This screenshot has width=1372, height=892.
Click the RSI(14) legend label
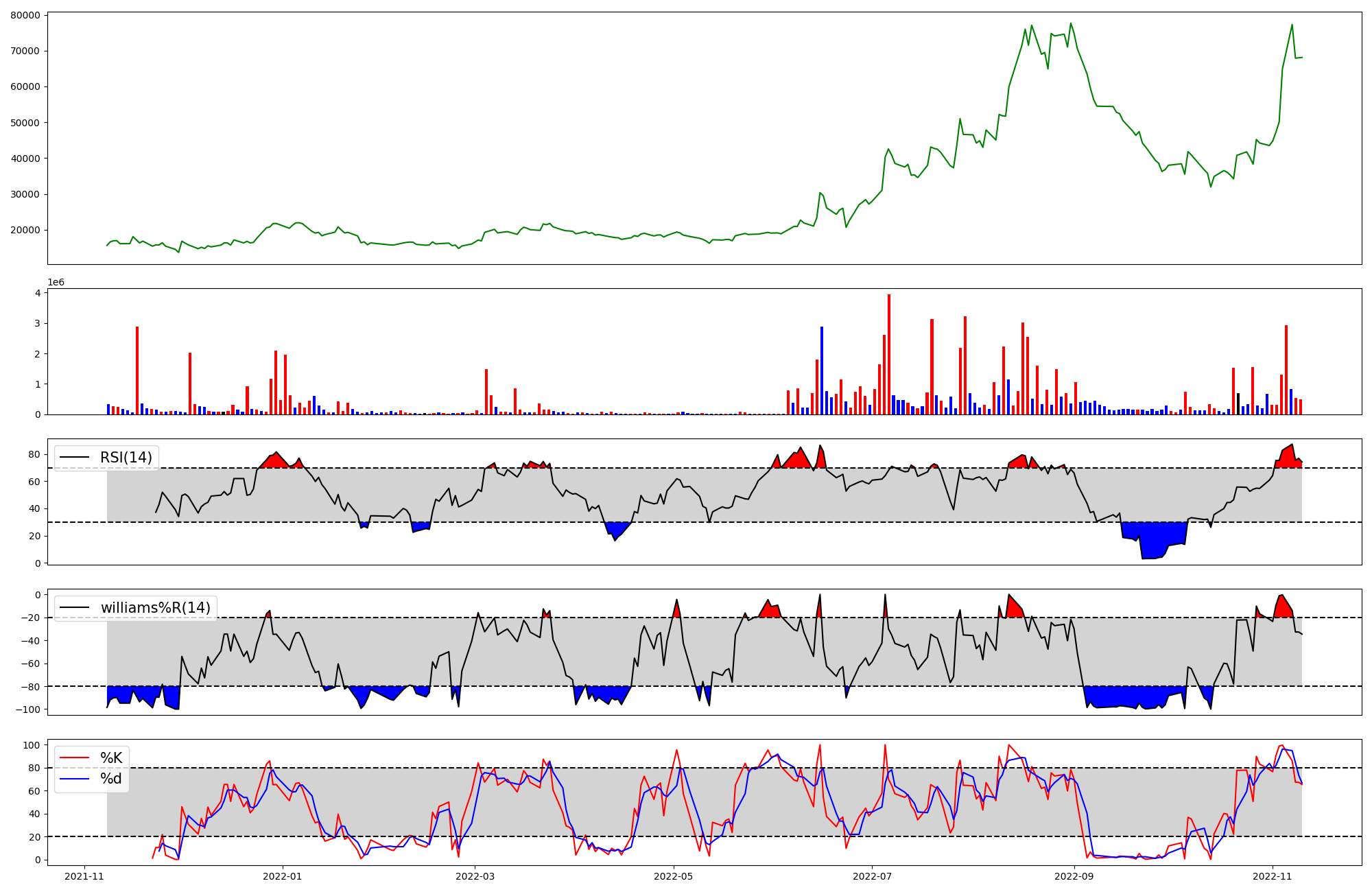126,458
